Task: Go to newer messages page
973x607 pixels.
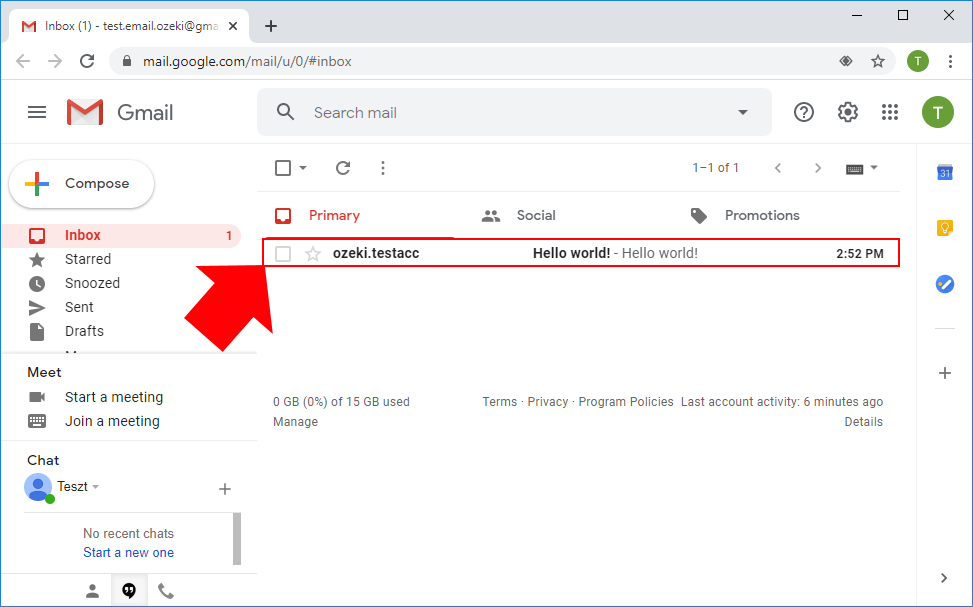Action: (778, 168)
